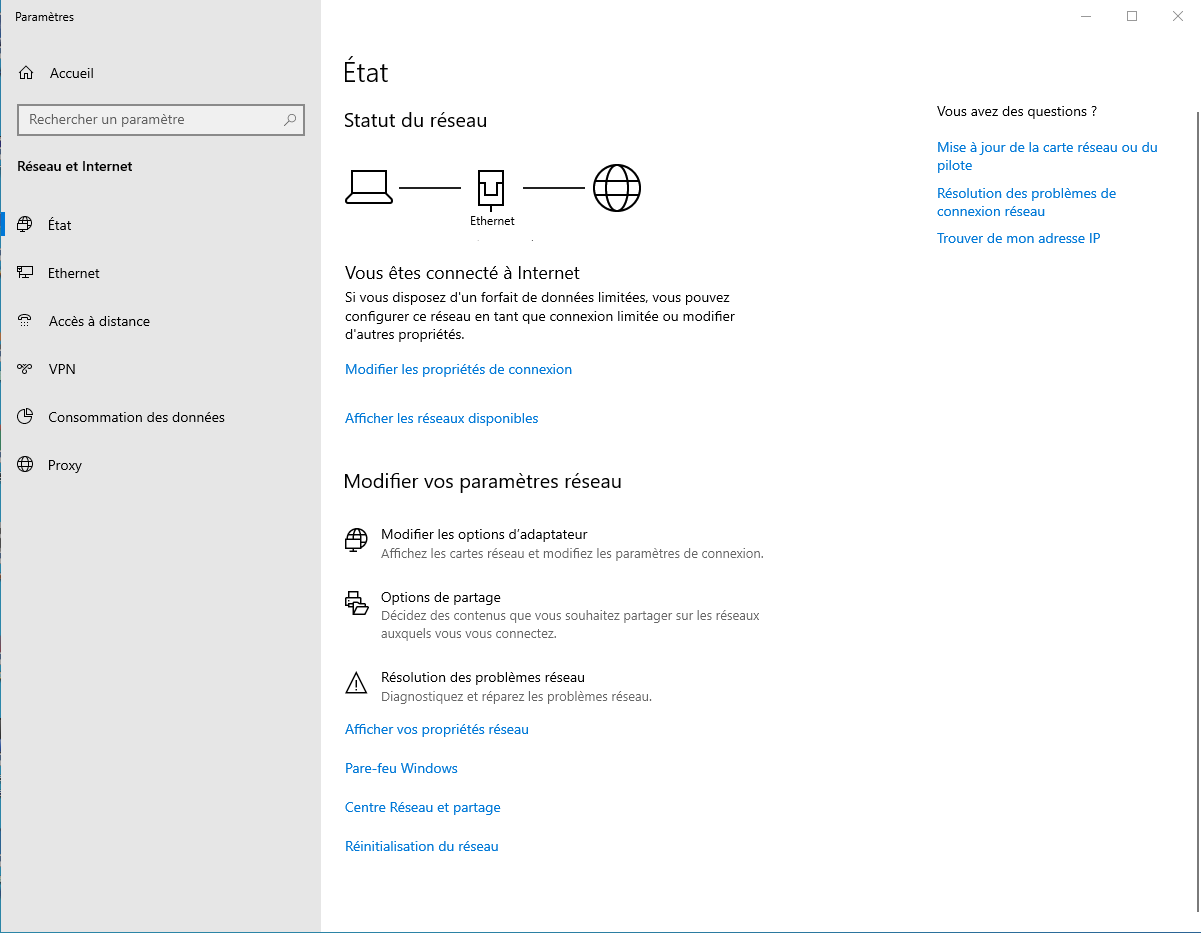Maximize the Paramètres window
Viewport: 1201px width, 933px height.
coord(1132,16)
